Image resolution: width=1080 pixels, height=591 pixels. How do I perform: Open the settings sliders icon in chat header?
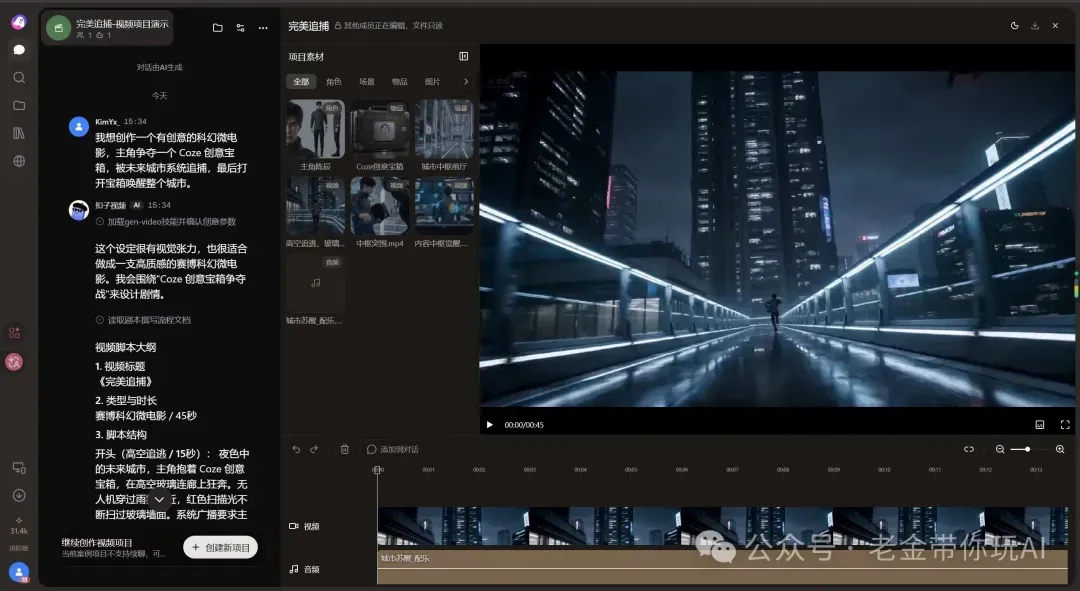[x=240, y=28]
